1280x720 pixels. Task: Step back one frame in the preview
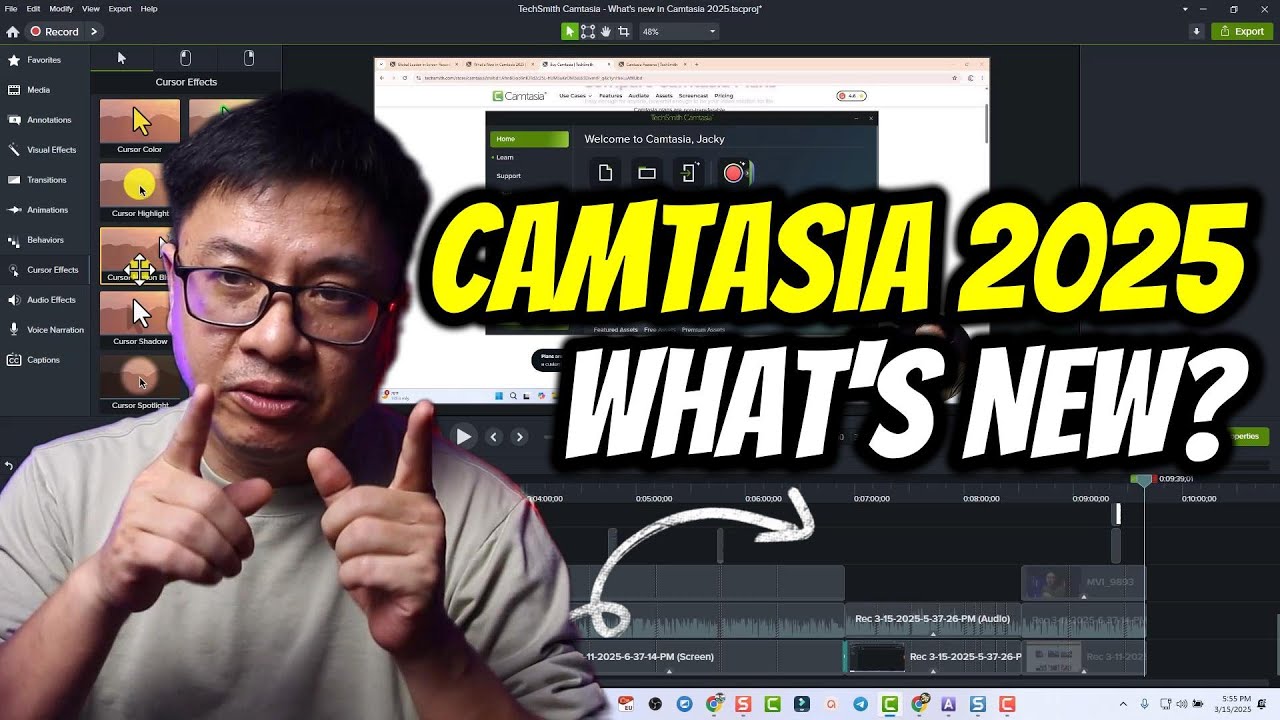pos(493,437)
